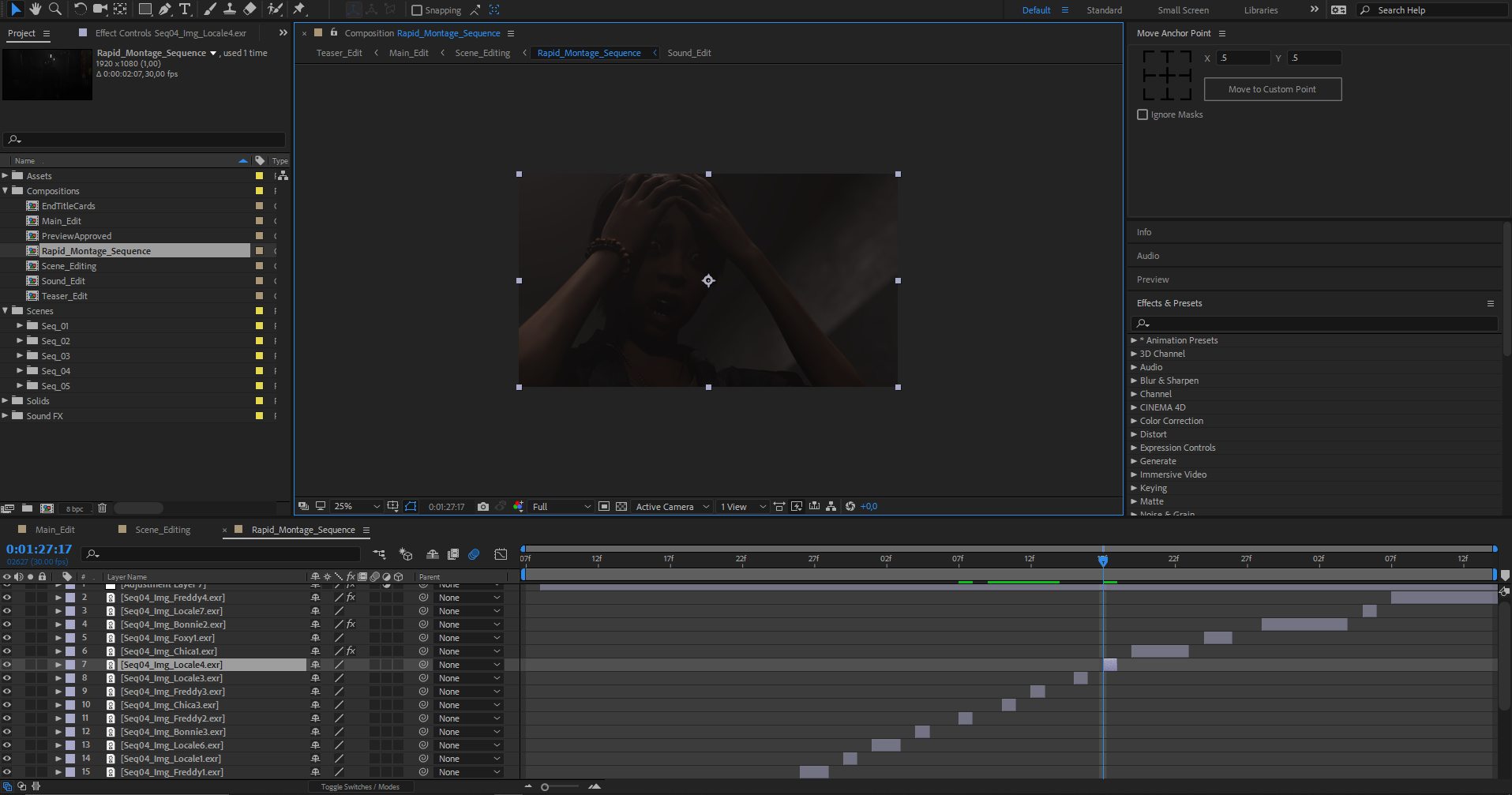Expand the Assets folder in Project panel

click(x=6, y=176)
